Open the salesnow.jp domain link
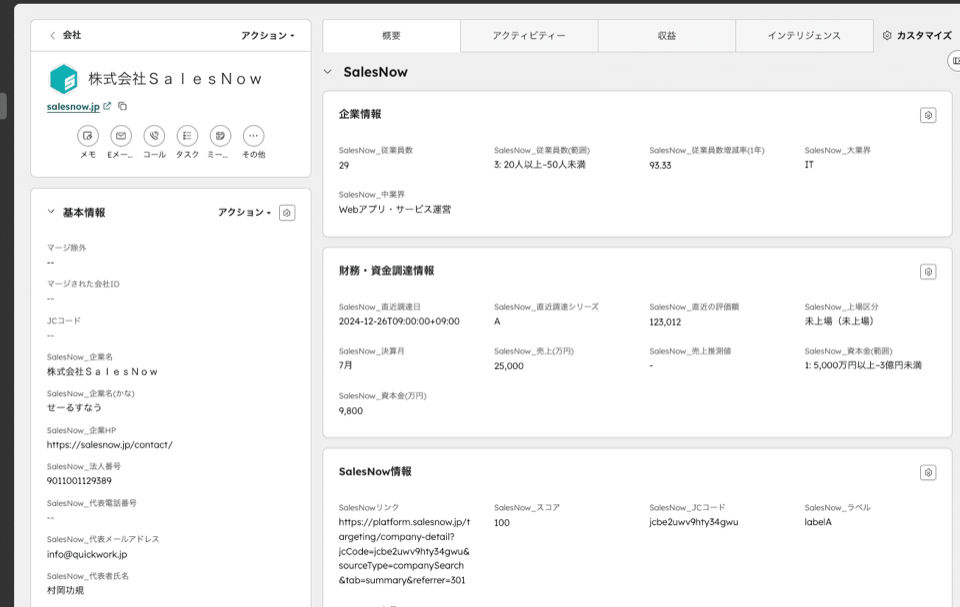 coord(73,107)
